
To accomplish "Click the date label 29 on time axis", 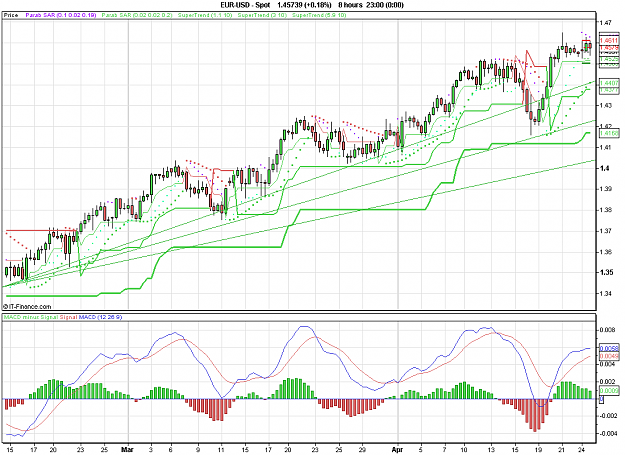I will point(362,450).
